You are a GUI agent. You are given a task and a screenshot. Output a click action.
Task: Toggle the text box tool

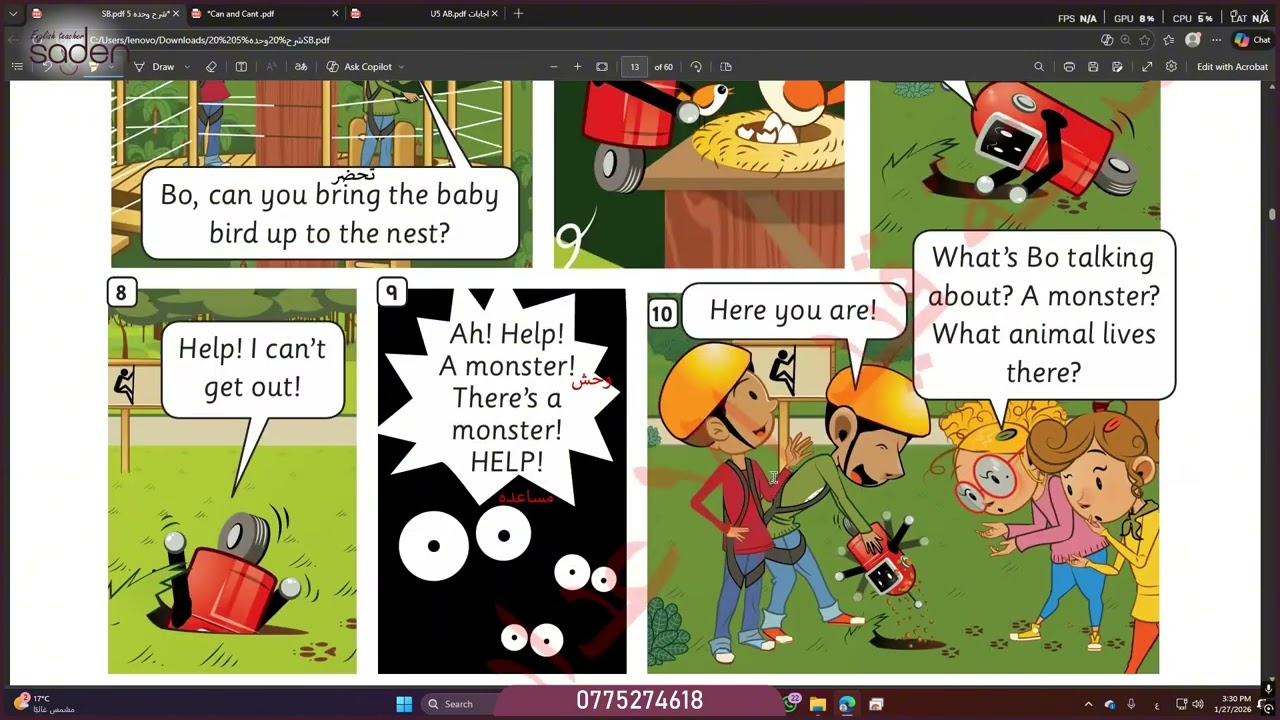[241, 67]
